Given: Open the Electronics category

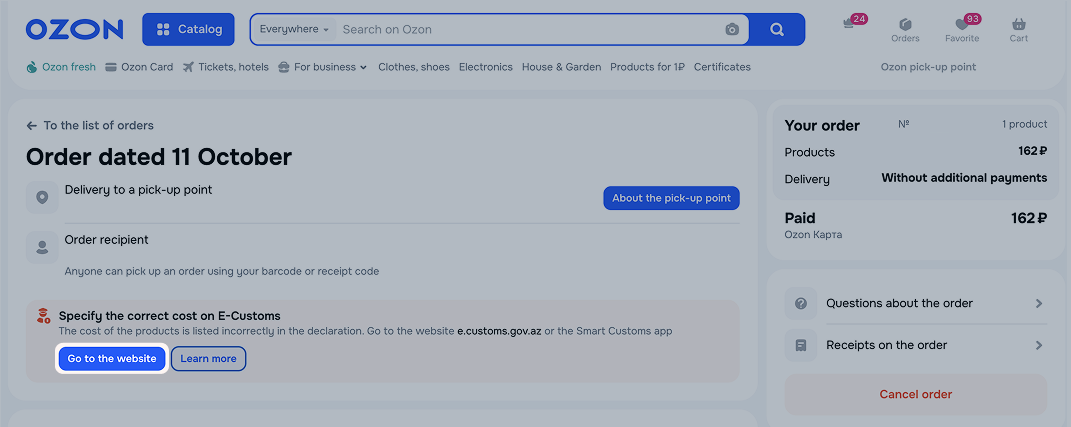Looking at the screenshot, I should [485, 67].
